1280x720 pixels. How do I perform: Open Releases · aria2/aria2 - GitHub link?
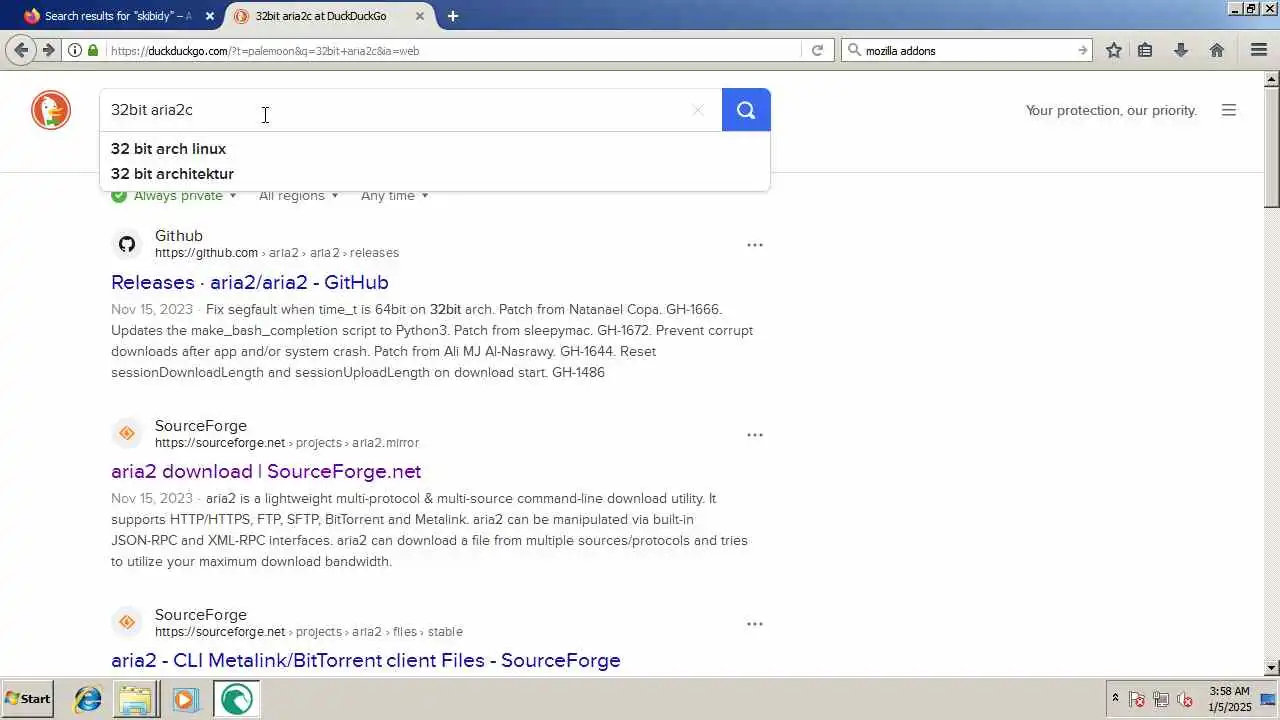(x=250, y=282)
